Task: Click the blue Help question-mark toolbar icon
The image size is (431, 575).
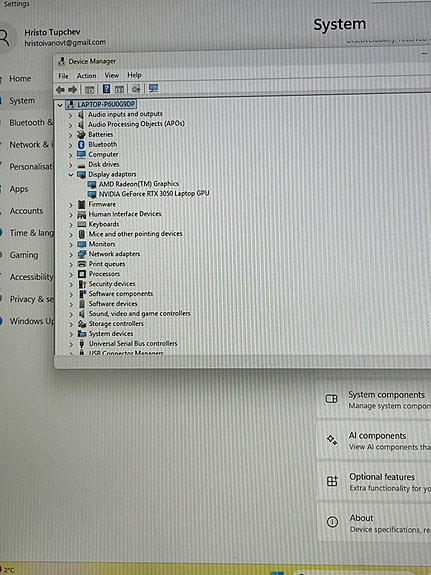Action: click(x=106, y=89)
